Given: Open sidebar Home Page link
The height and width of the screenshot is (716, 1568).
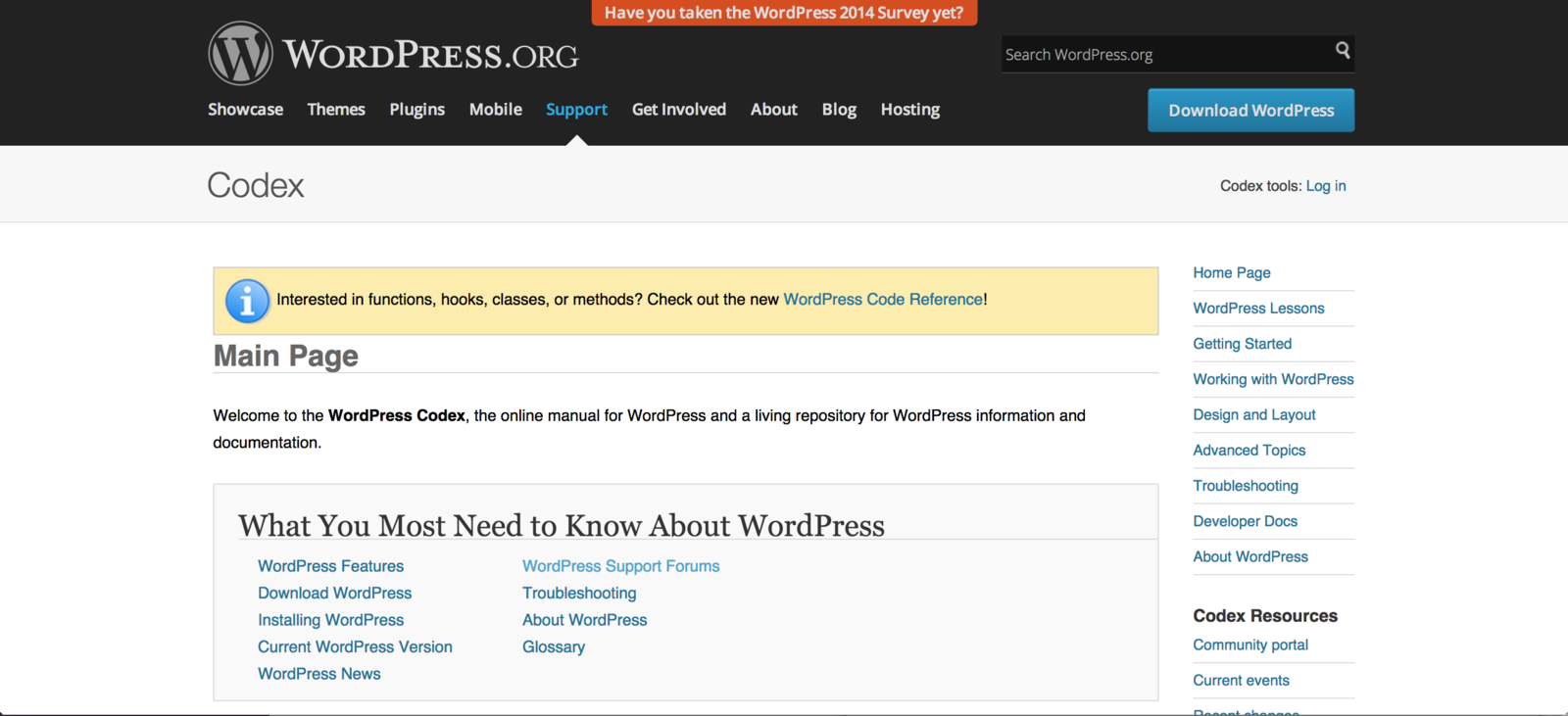Looking at the screenshot, I should click(1231, 273).
